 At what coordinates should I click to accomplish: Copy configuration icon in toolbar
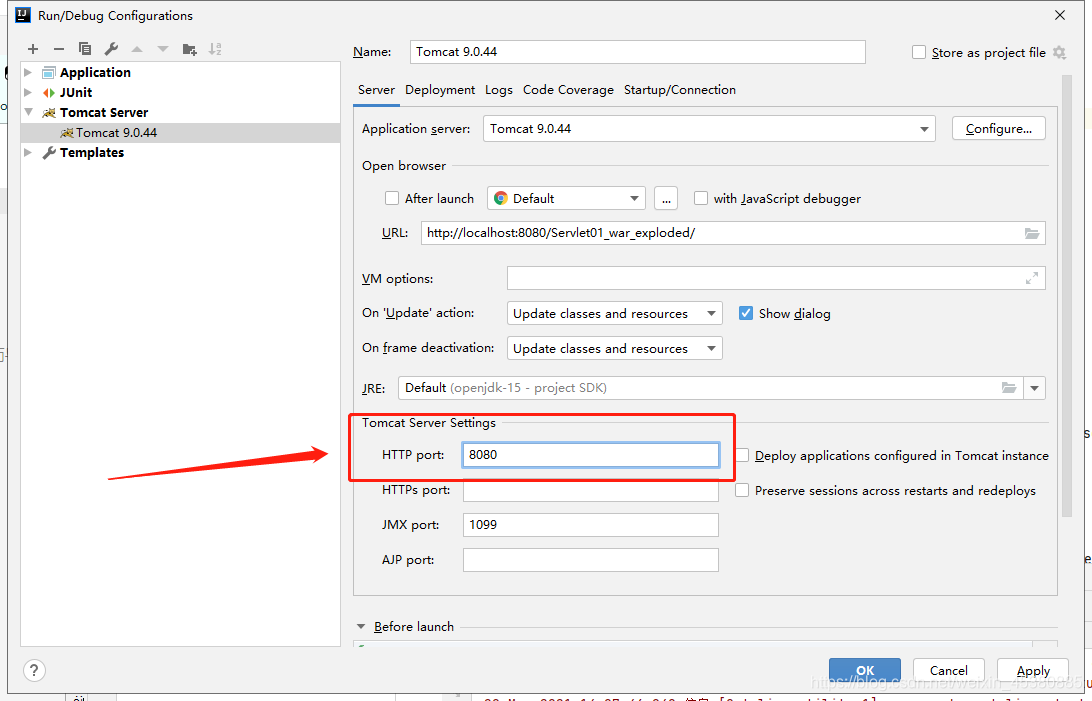tap(85, 49)
